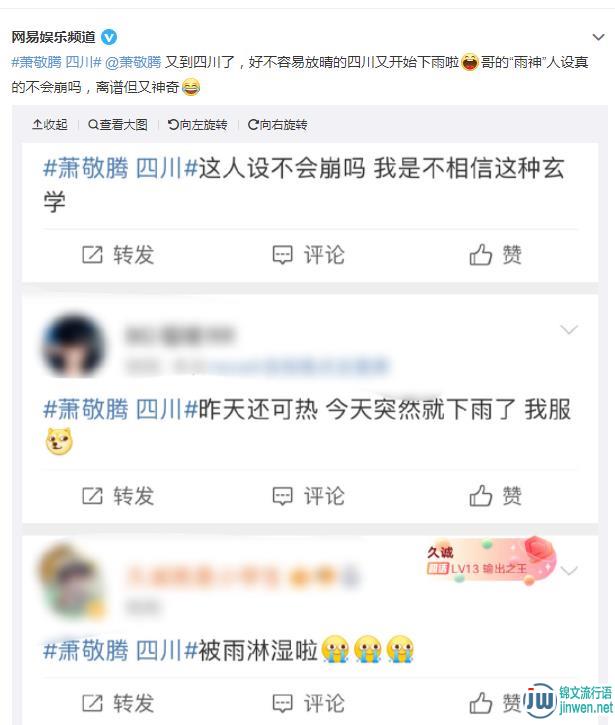
Task: Expand the chevron on the second blurred-user post
Action: [569, 330]
